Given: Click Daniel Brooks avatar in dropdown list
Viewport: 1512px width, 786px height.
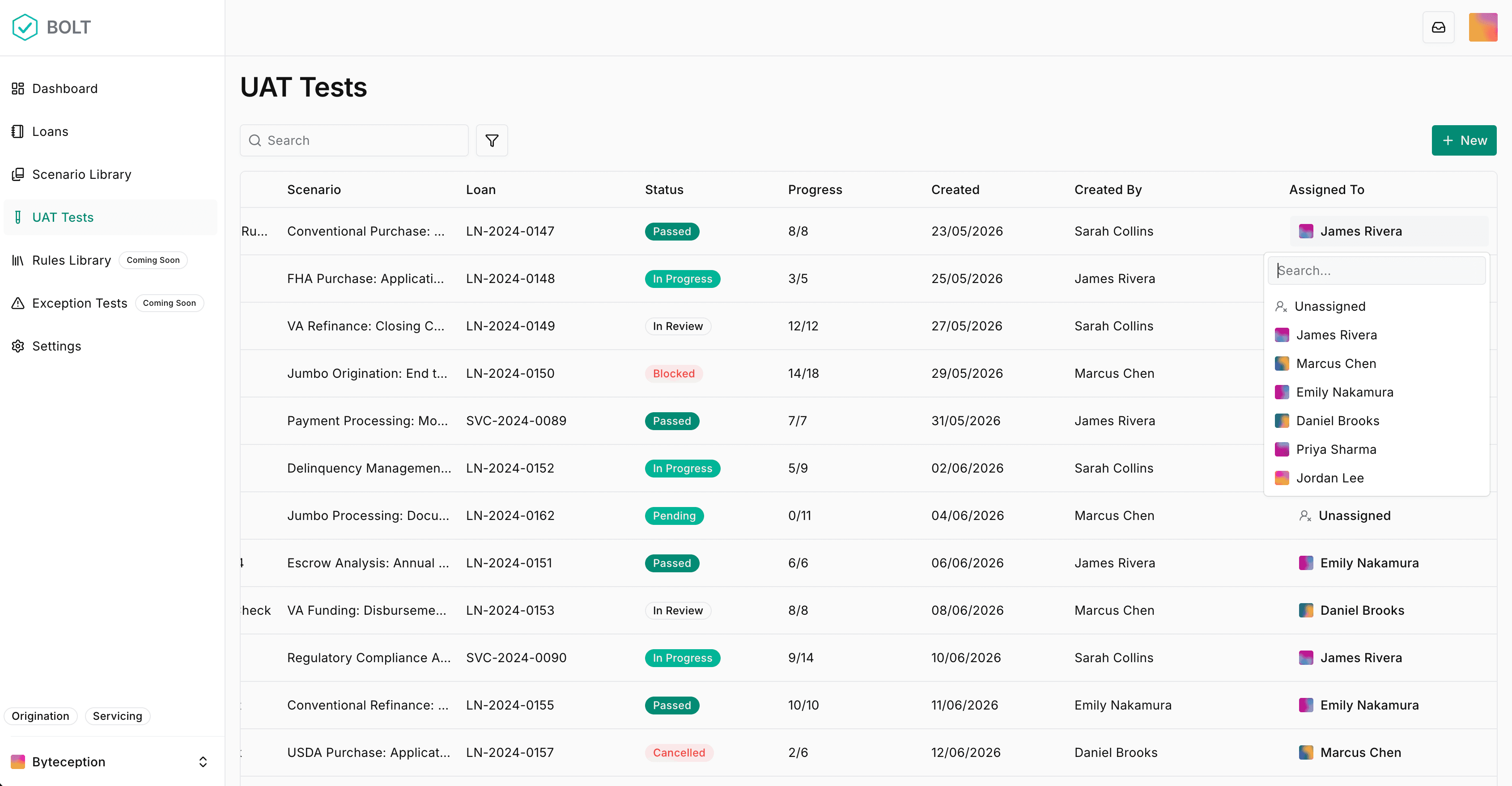Looking at the screenshot, I should pos(1282,421).
